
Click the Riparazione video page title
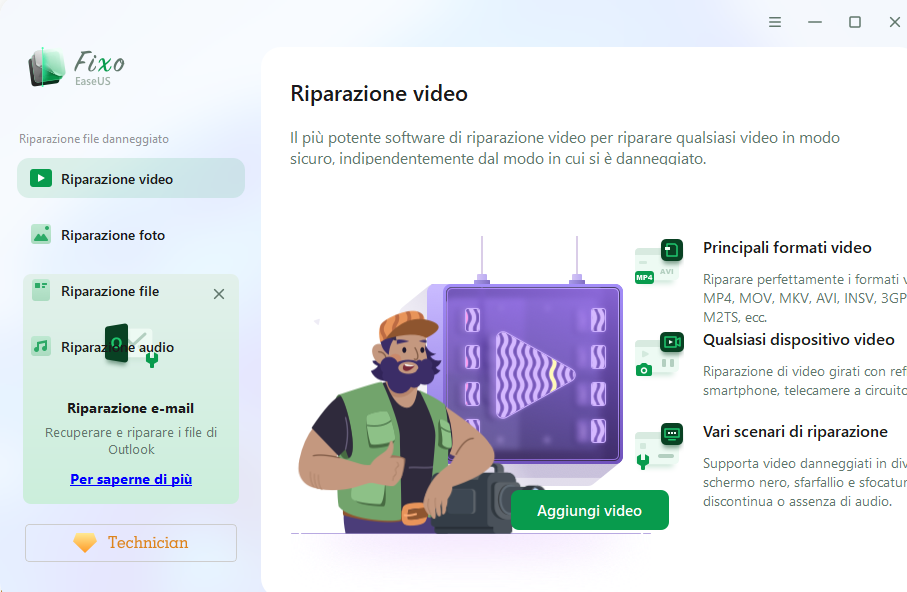[379, 94]
